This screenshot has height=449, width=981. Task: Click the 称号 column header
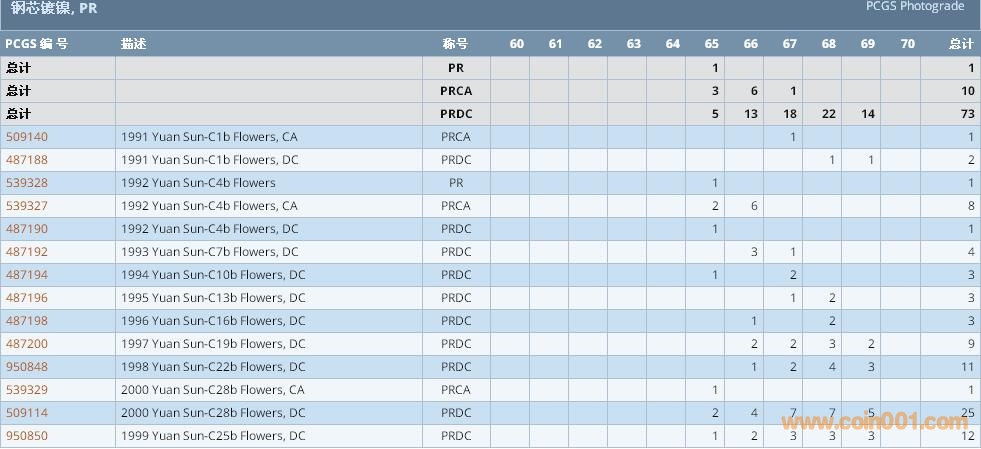pos(455,44)
